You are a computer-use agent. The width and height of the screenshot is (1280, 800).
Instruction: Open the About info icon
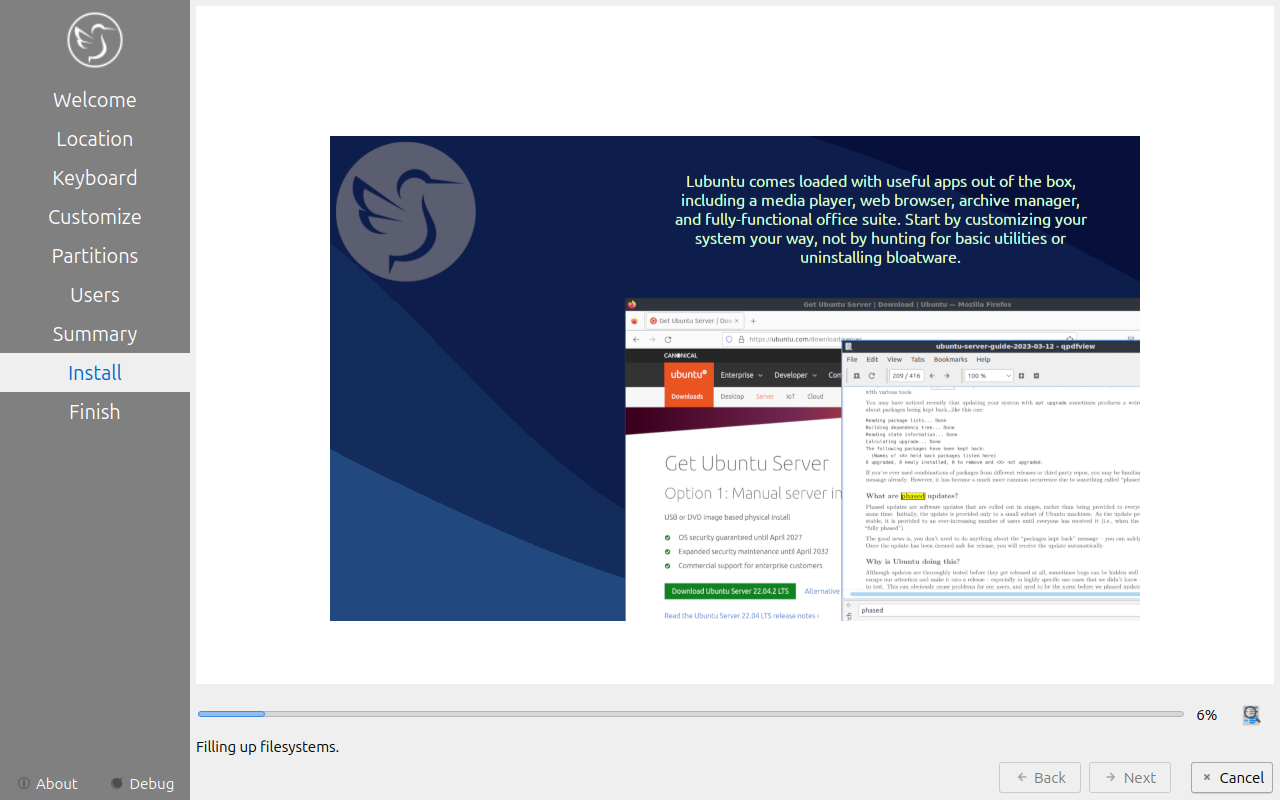click(24, 783)
